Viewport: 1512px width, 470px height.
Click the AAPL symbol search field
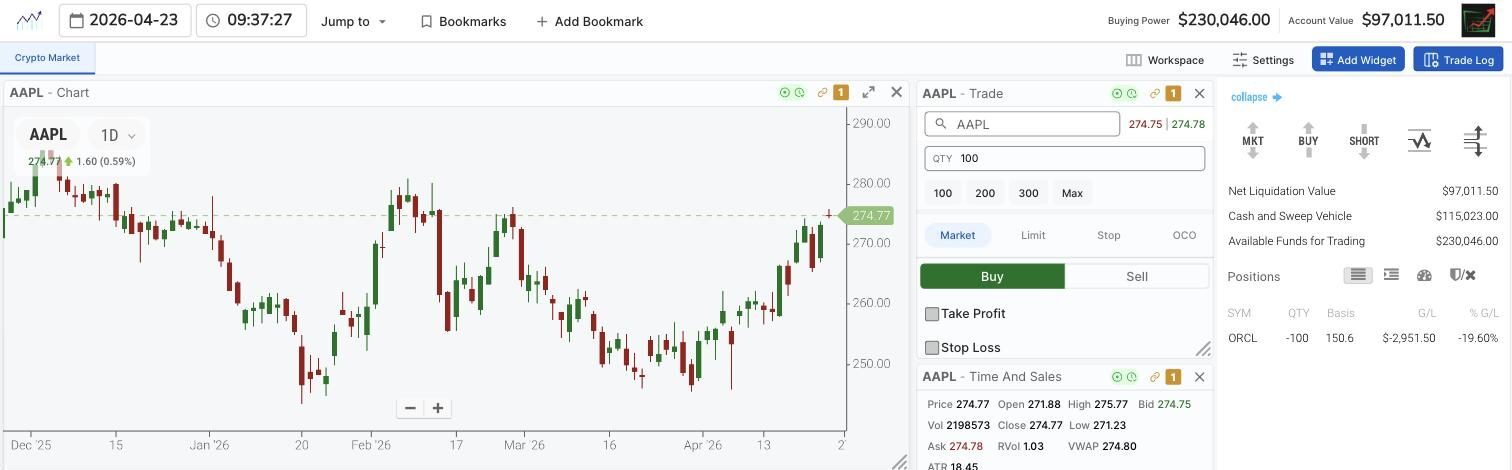[x=1022, y=124]
